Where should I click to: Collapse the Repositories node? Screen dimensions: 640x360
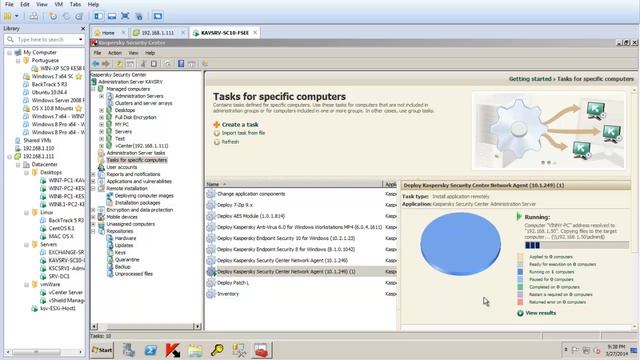pyautogui.click(x=93, y=231)
